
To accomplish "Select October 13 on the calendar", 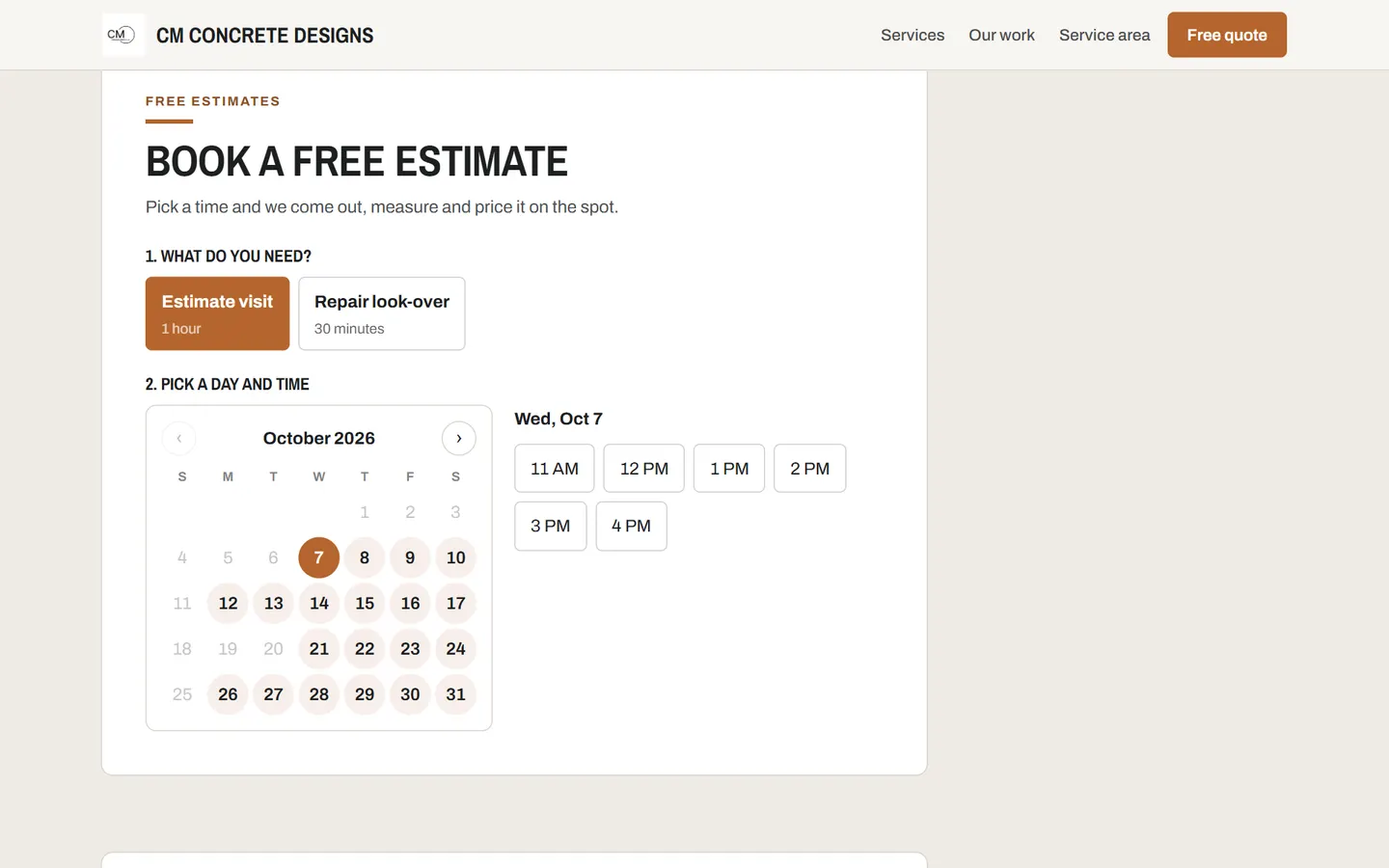I will coord(274,603).
